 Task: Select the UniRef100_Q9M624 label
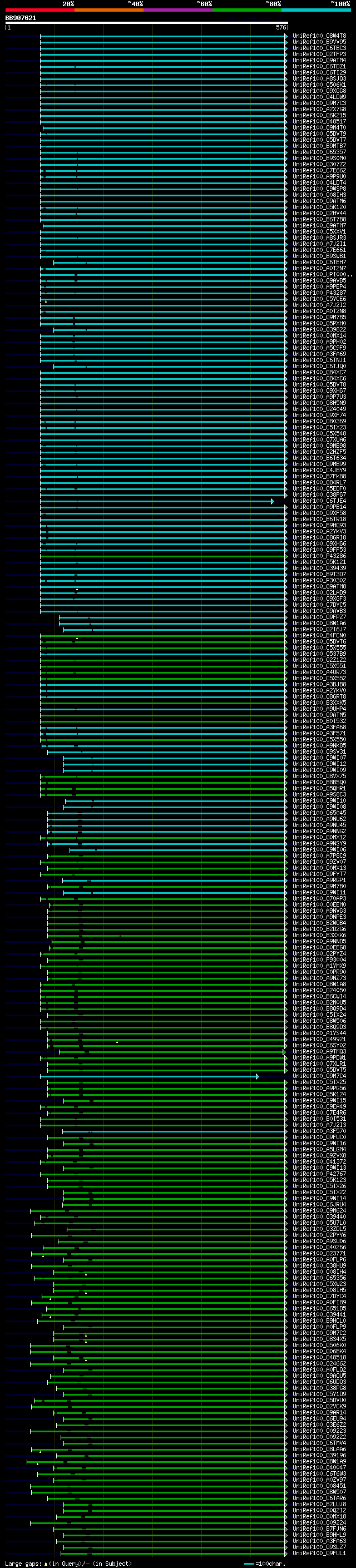pos(319,1211)
